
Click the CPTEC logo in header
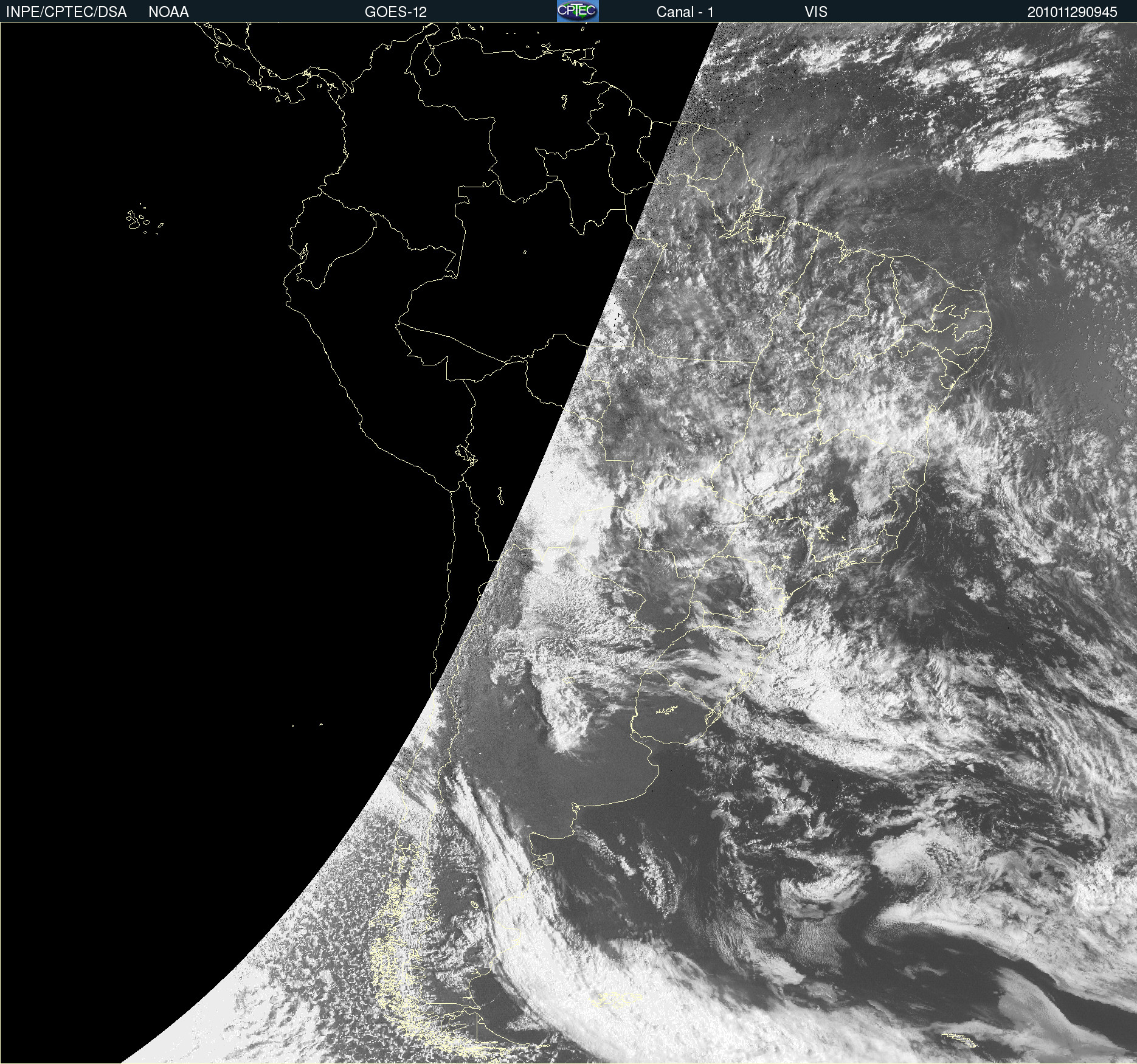[x=578, y=11]
